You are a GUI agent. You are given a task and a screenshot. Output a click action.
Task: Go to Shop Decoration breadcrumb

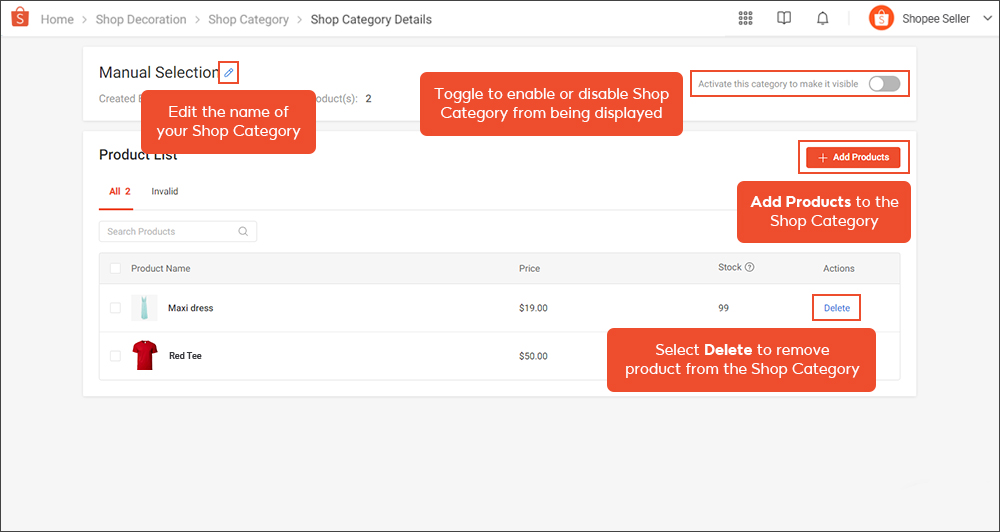point(141,19)
